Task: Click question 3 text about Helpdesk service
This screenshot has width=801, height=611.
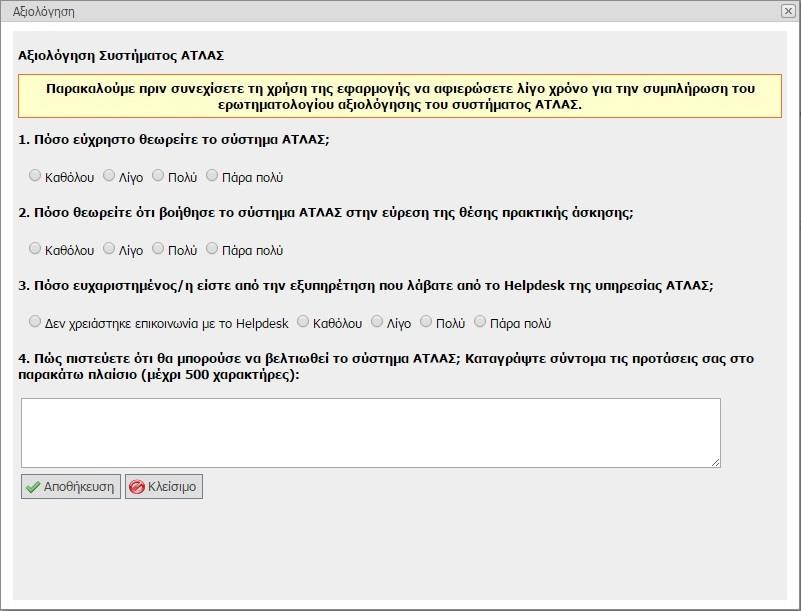Action: (x=366, y=286)
